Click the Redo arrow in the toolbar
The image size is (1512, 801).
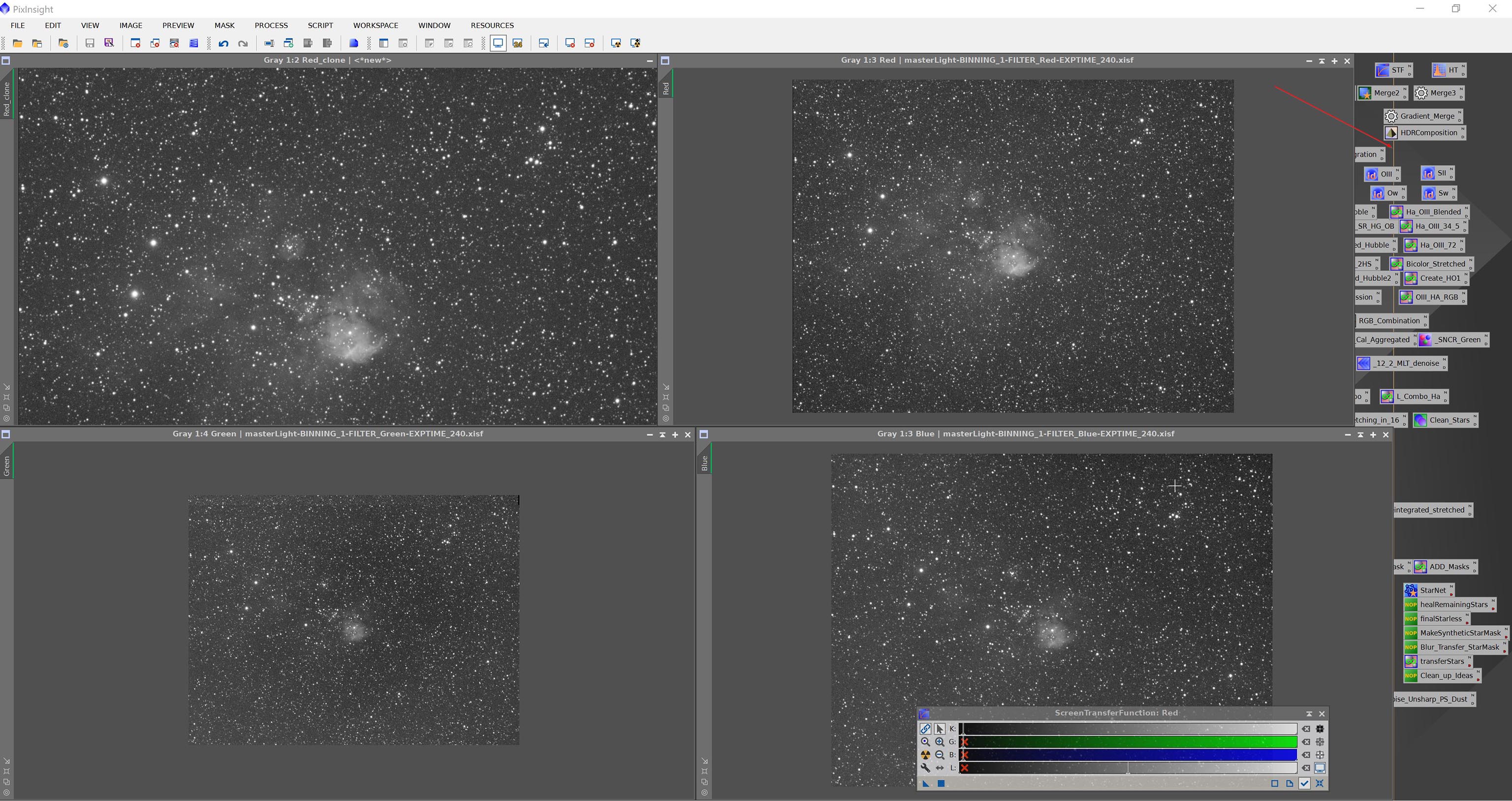pos(243,43)
